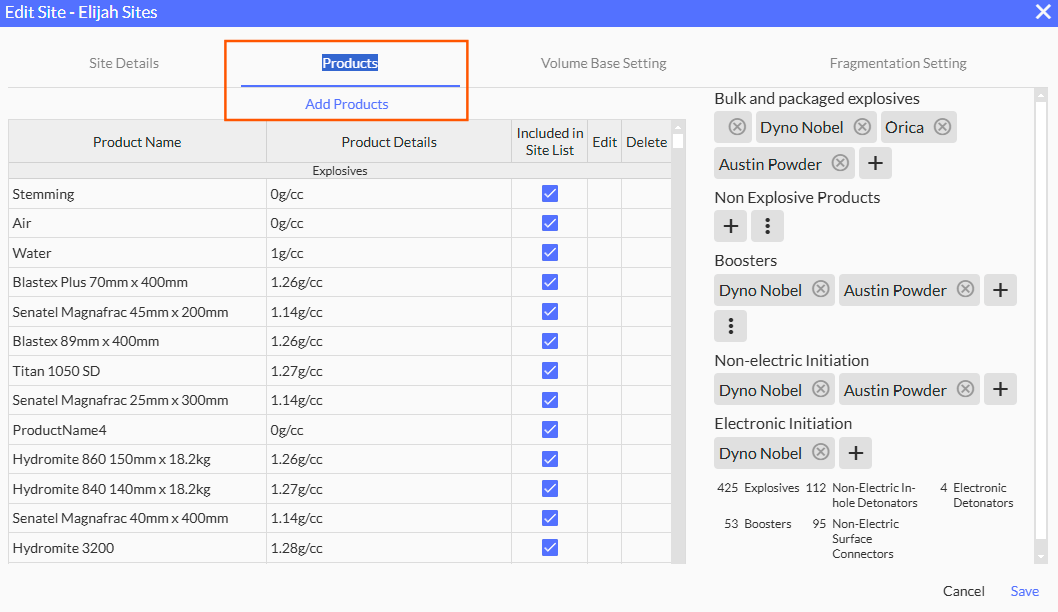Open Volume Base Setting tab

pyautogui.click(x=603, y=63)
